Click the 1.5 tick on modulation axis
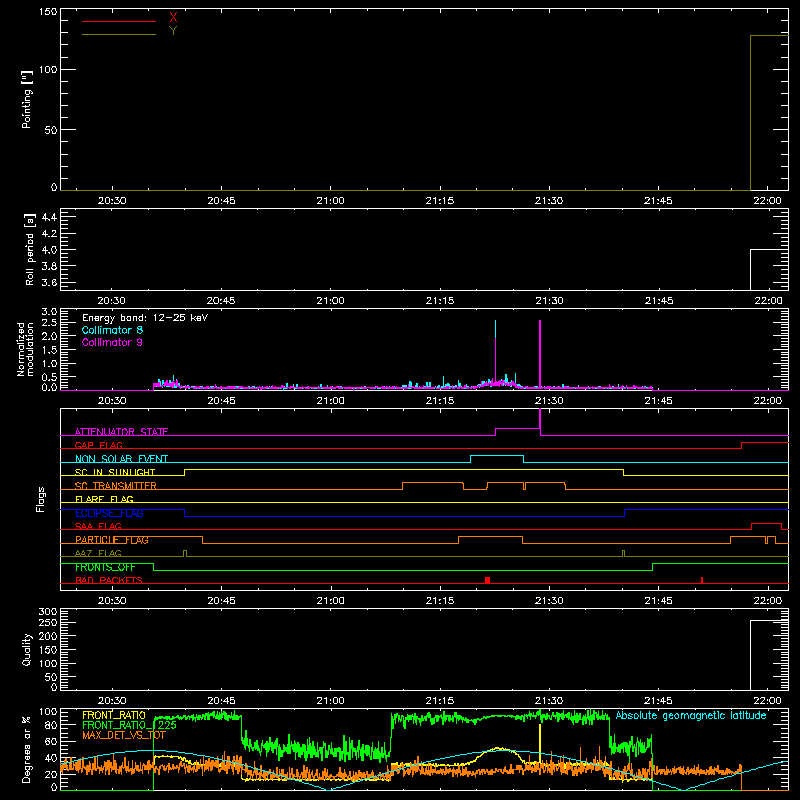800x800 pixels. [49, 350]
